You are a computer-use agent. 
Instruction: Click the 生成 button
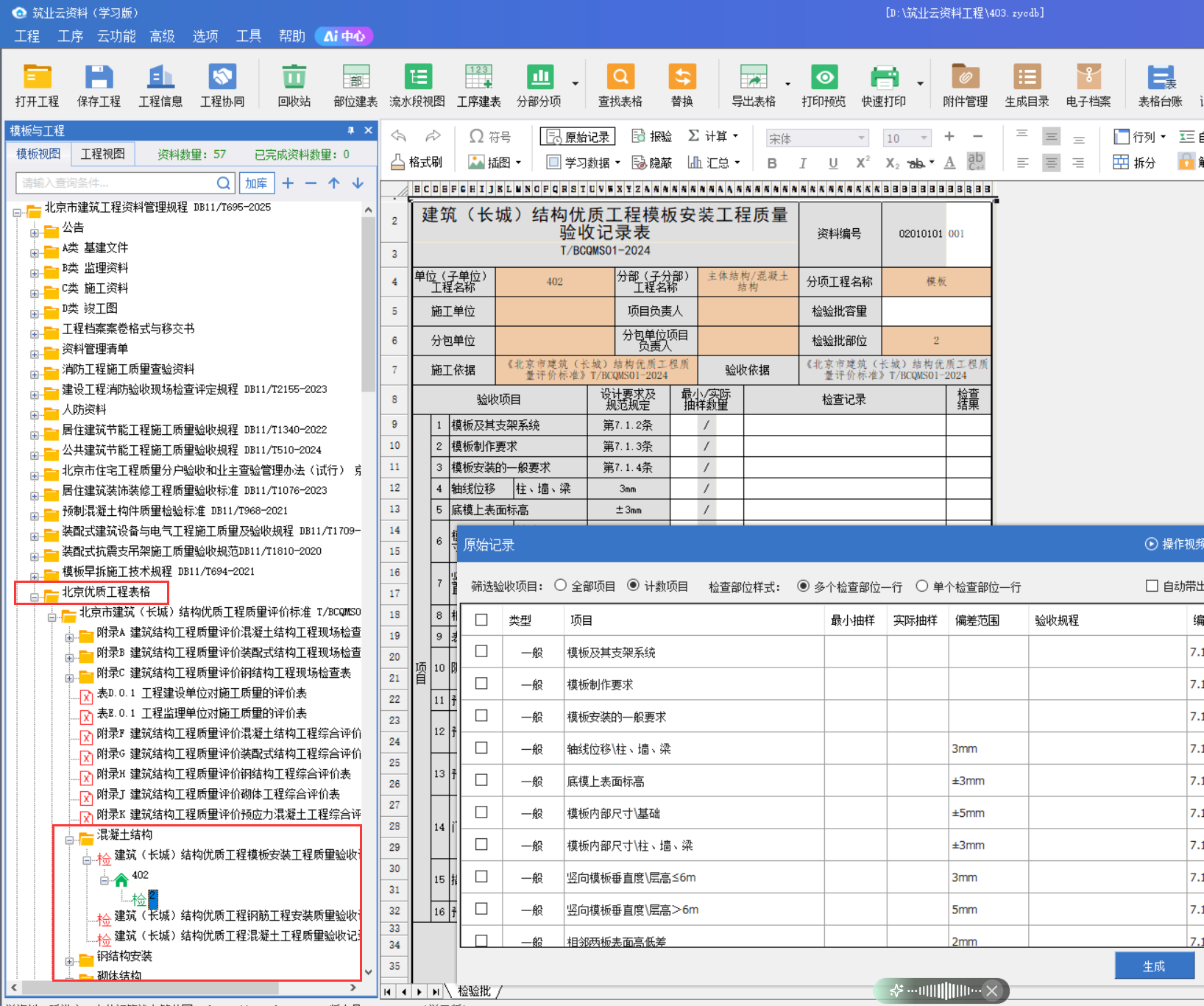point(1153,966)
